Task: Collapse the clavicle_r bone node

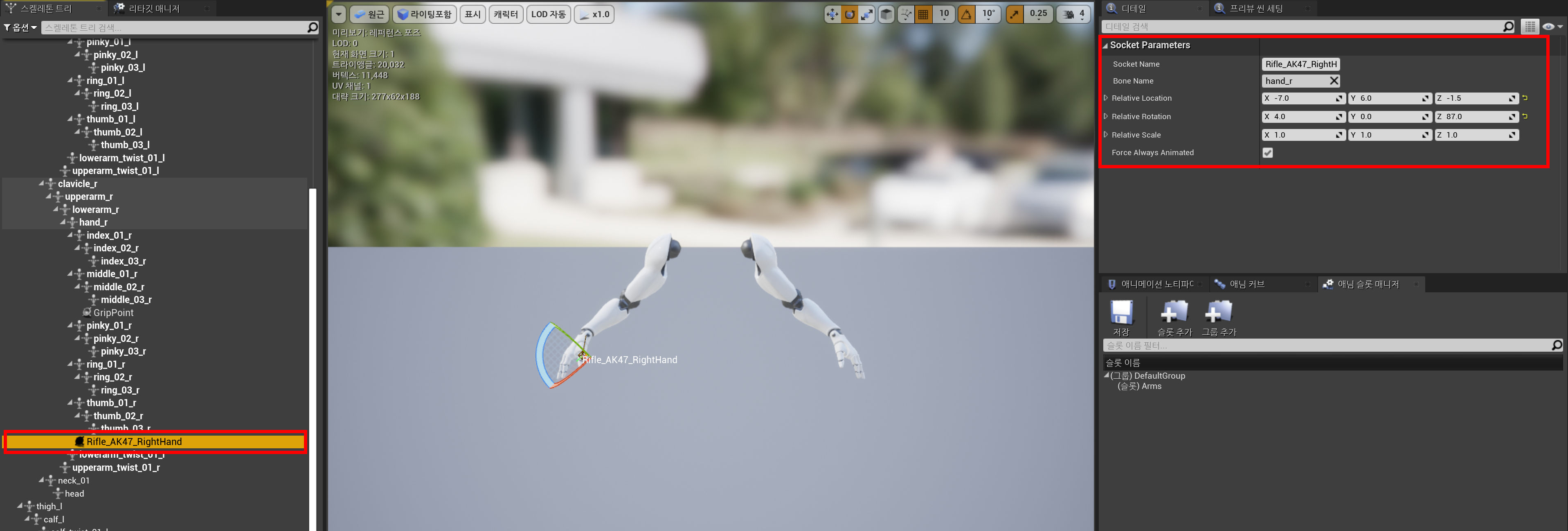Action: (x=41, y=183)
